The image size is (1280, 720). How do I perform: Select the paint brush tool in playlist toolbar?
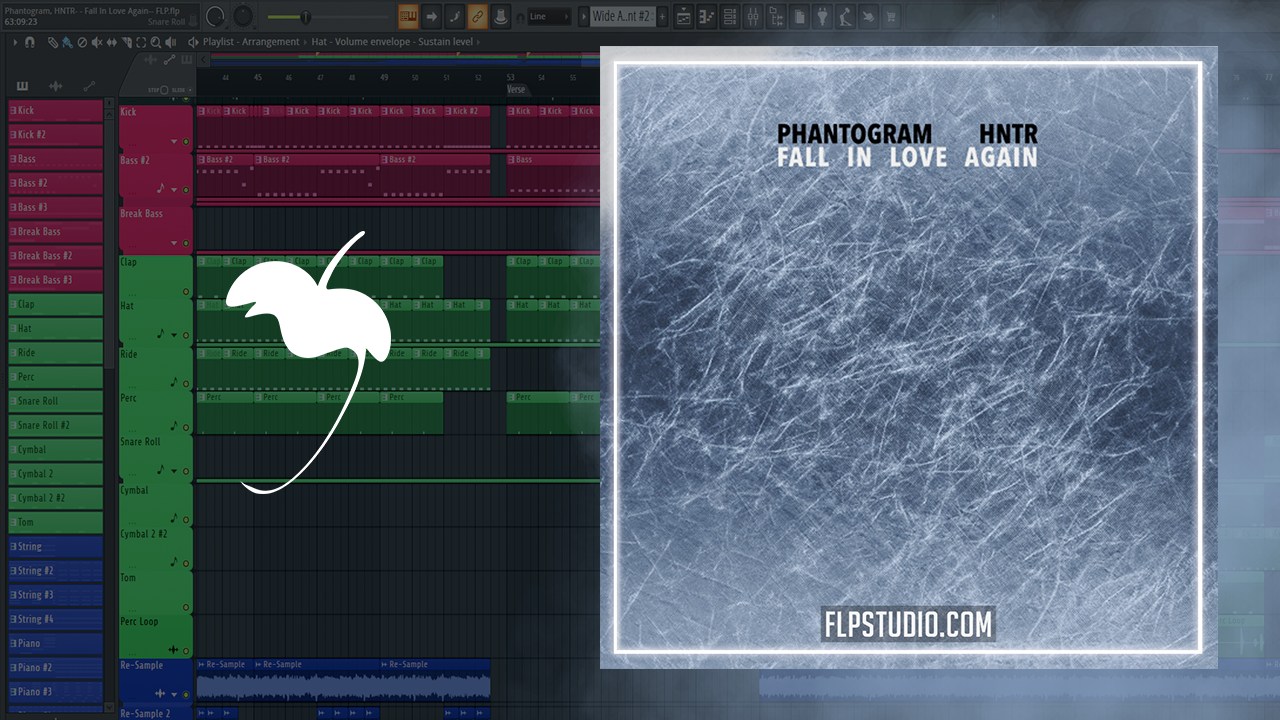click(x=66, y=42)
